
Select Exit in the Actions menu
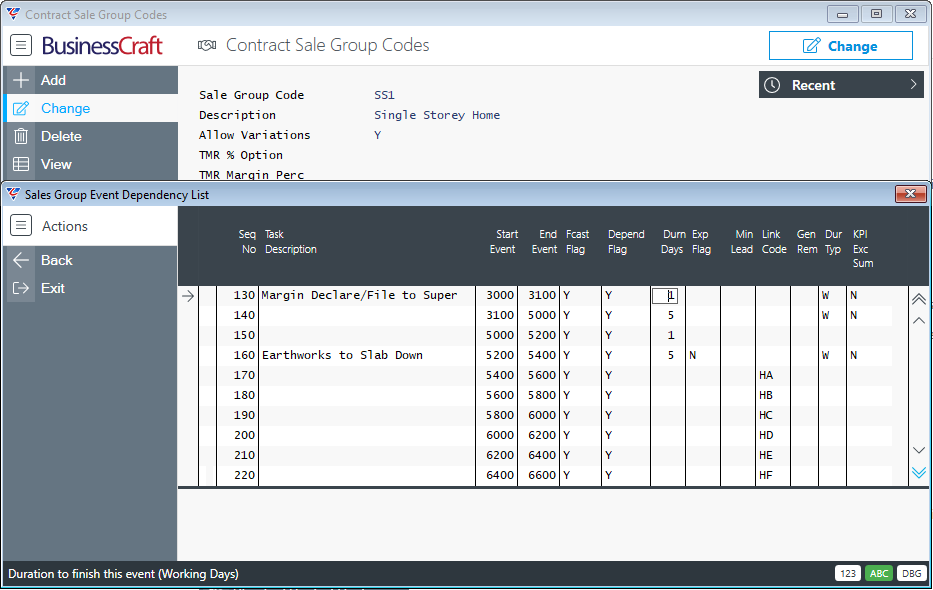click(x=90, y=288)
